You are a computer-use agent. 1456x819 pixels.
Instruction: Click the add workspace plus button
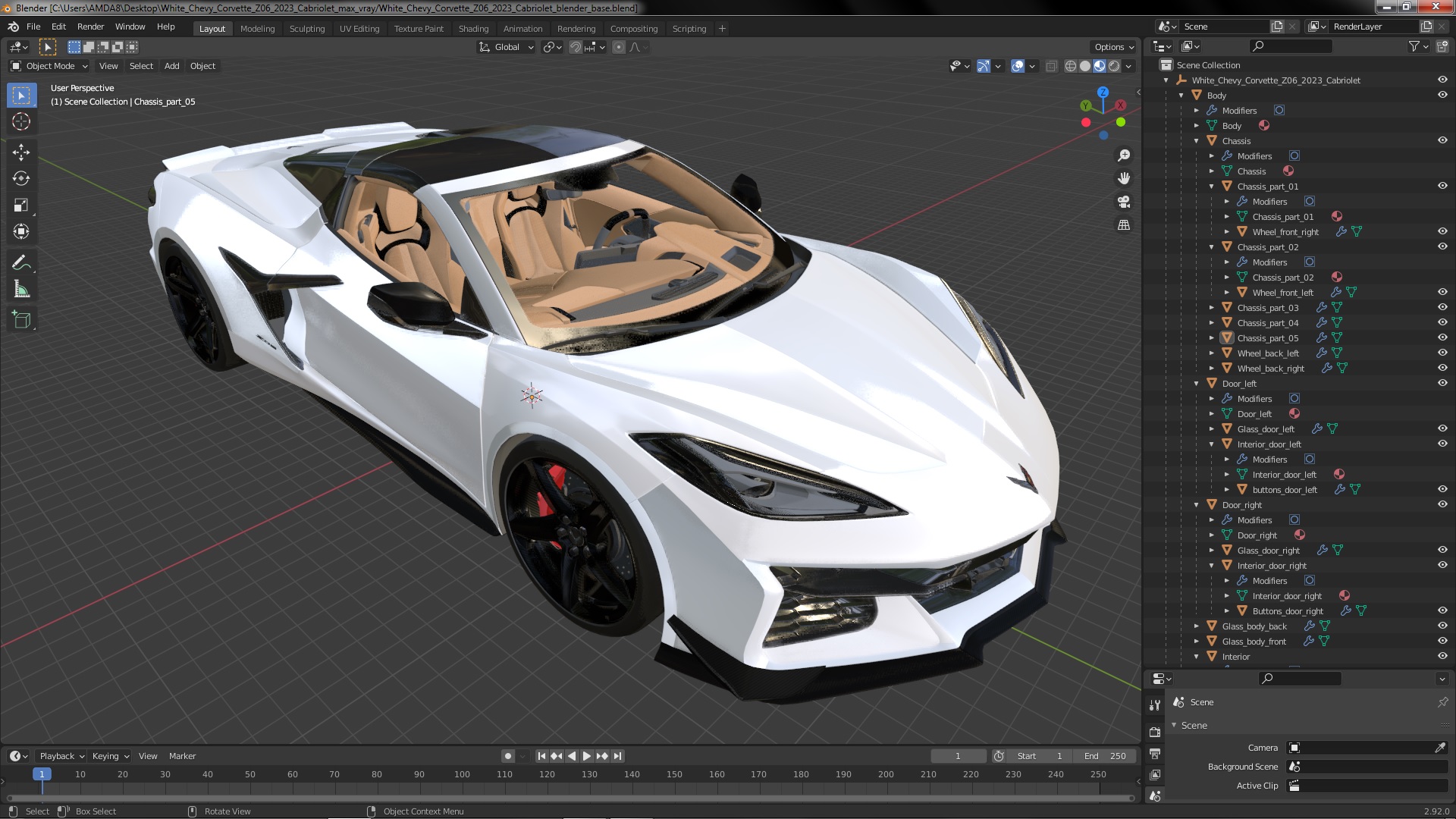coord(722,29)
